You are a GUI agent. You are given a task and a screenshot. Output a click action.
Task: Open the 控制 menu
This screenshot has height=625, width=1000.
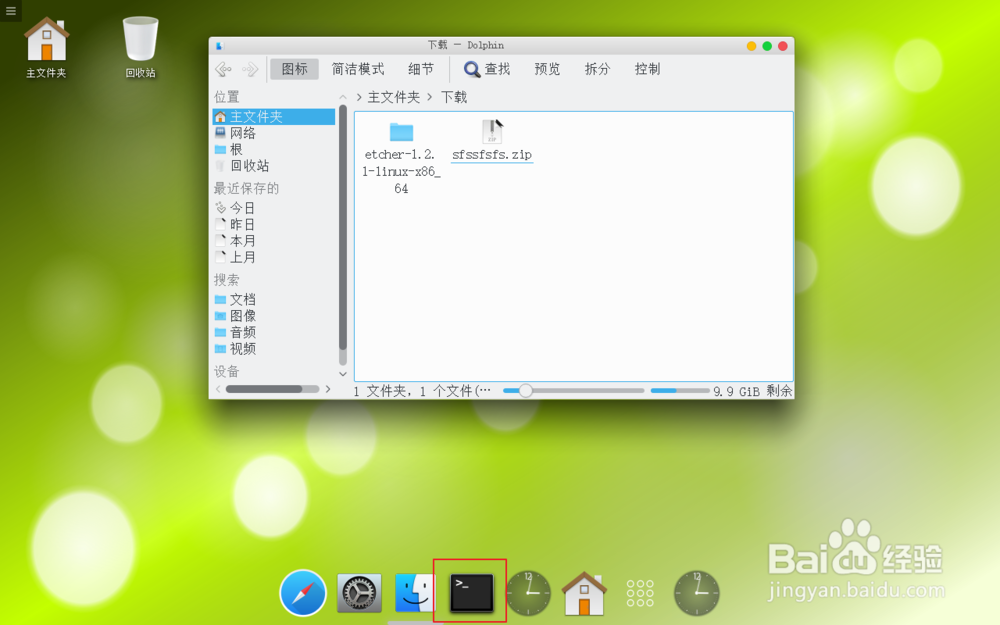pyautogui.click(x=646, y=69)
